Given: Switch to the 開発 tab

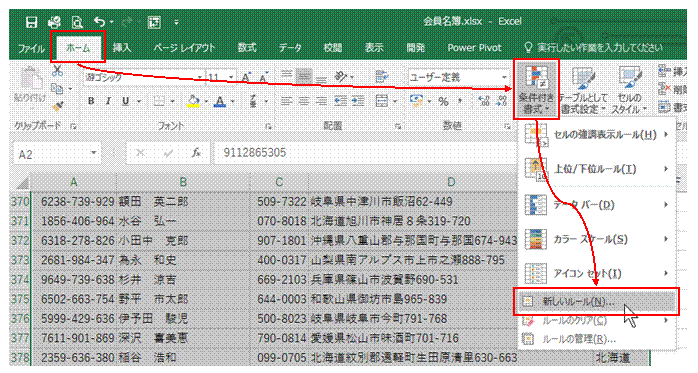Looking at the screenshot, I should click(415, 48).
